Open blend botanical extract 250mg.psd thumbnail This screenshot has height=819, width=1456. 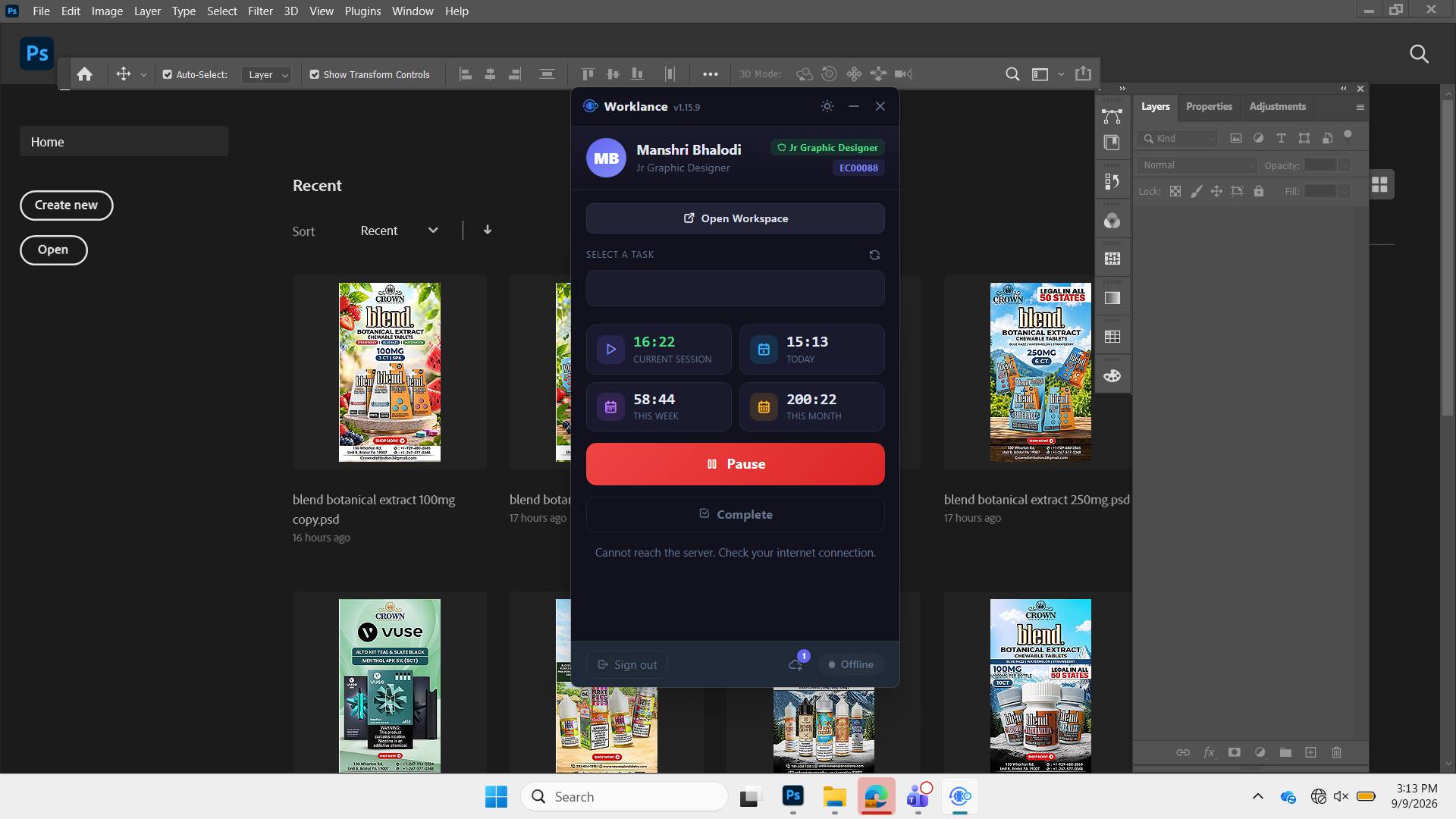(1040, 372)
